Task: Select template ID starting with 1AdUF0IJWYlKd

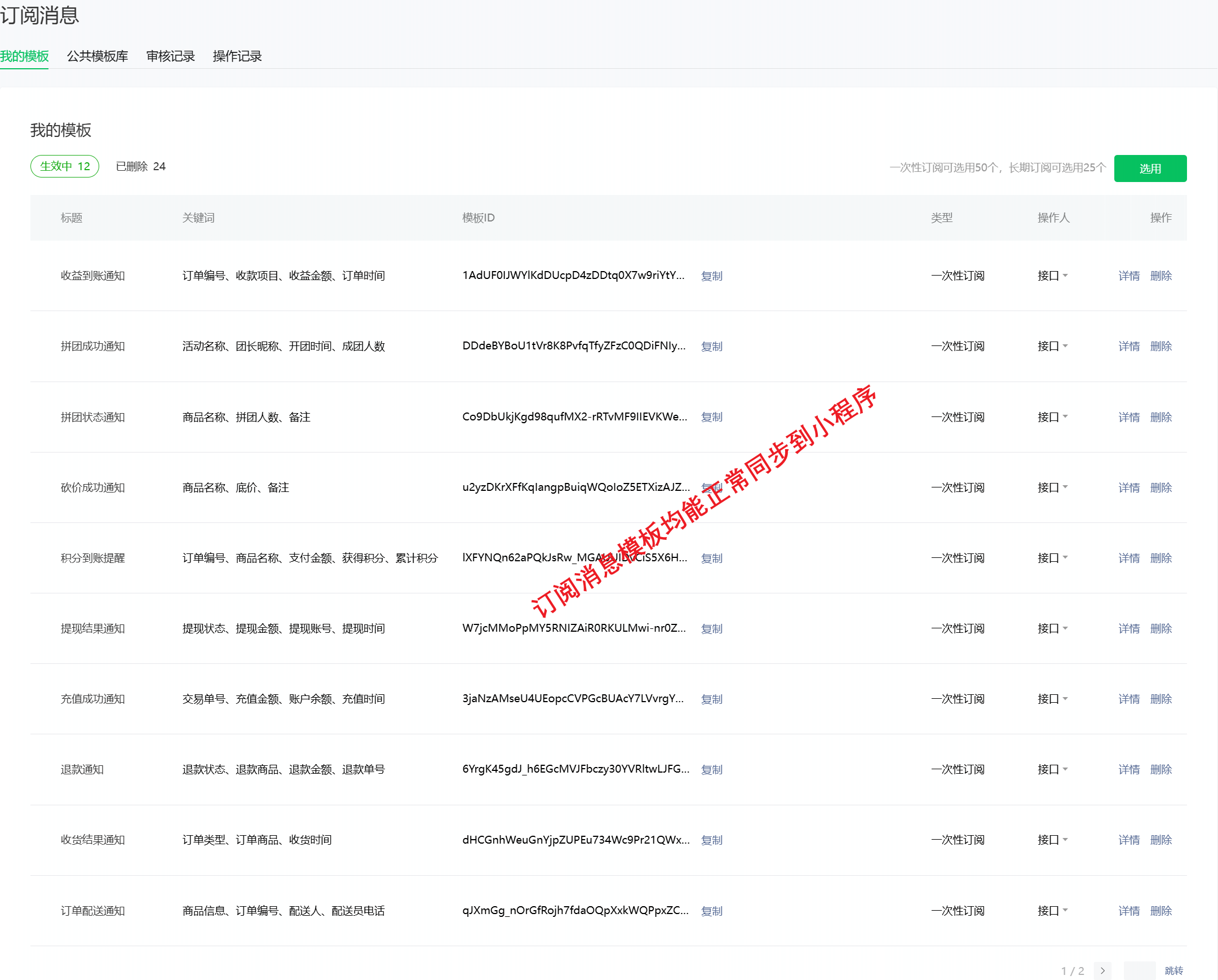Action: [573, 276]
